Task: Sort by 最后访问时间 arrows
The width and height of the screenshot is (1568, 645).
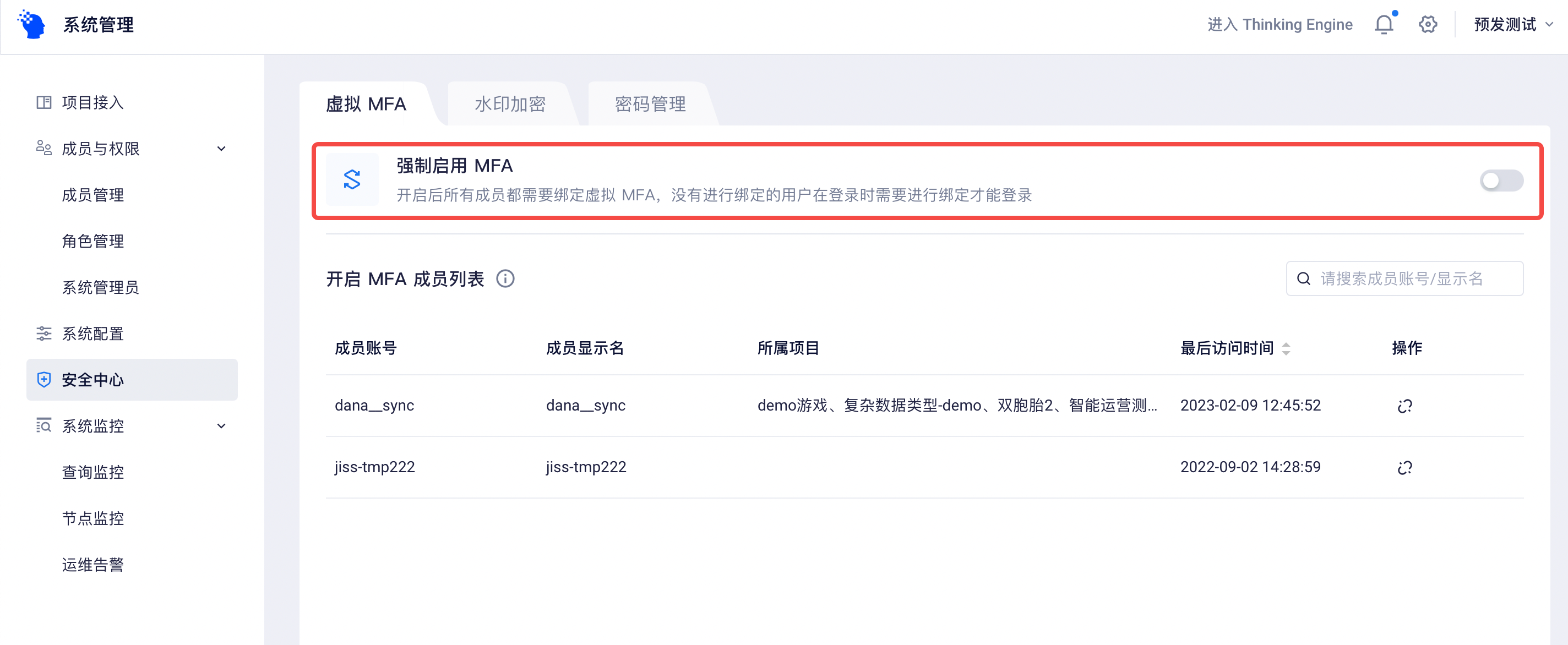Action: pos(1286,349)
